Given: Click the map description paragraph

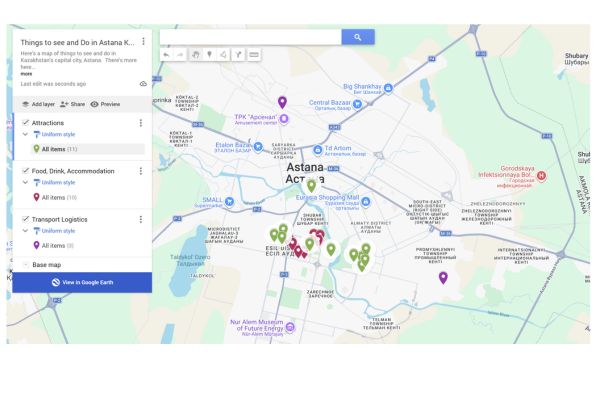Looking at the screenshot, I should [78, 60].
